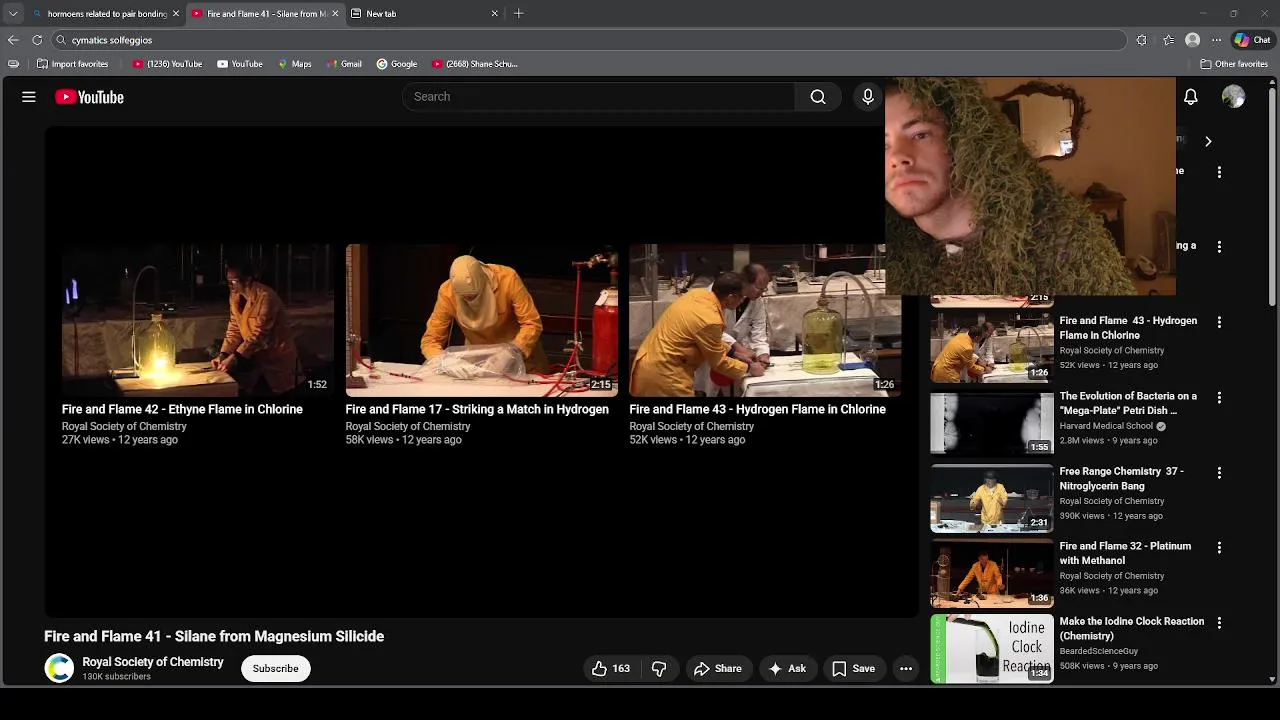Open Royal Society of Chemistry channel avatar
1280x720 pixels.
click(x=59, y=668)
